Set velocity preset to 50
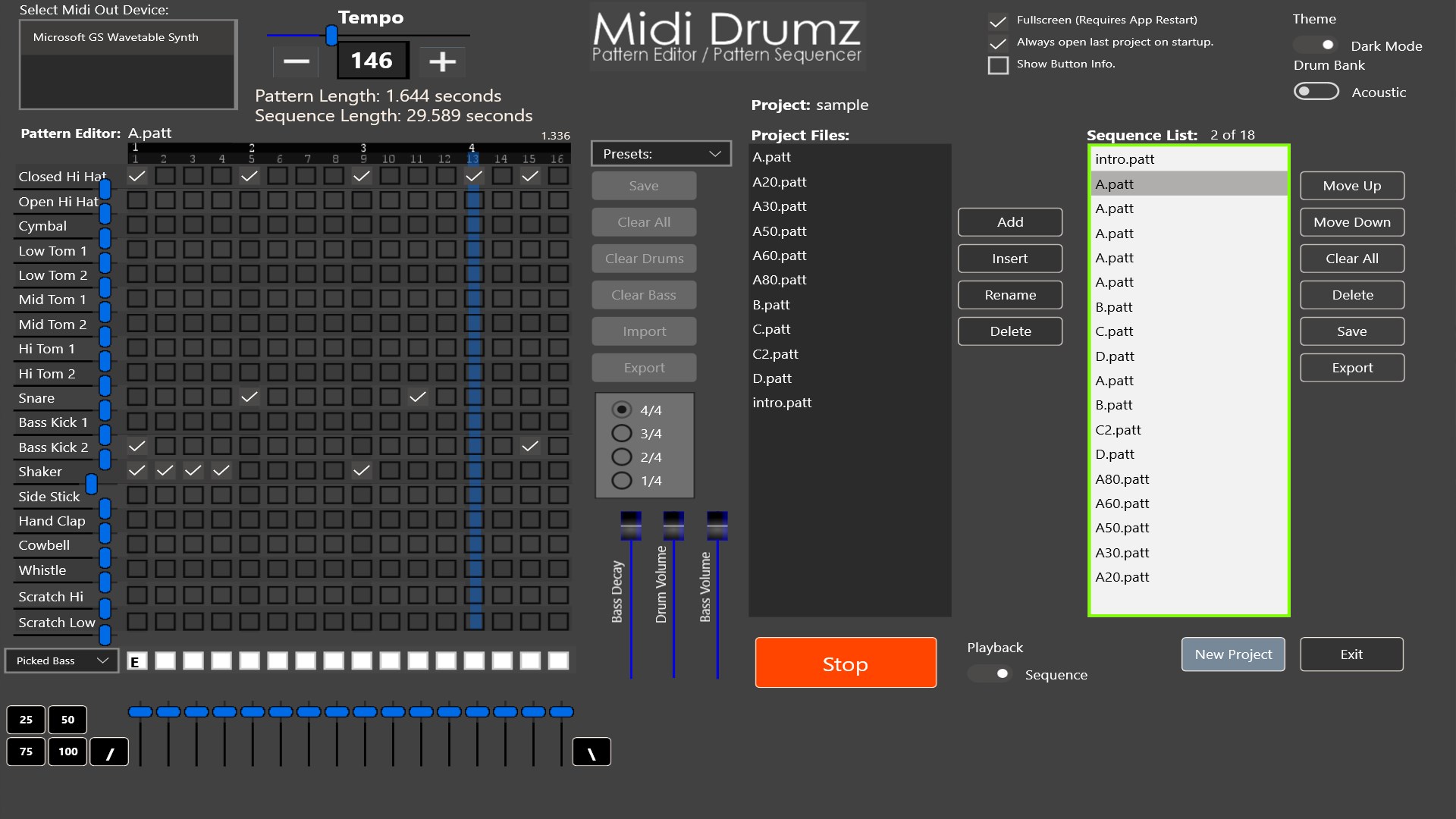This screenshot has width=1456, height=819. [67, 720]
